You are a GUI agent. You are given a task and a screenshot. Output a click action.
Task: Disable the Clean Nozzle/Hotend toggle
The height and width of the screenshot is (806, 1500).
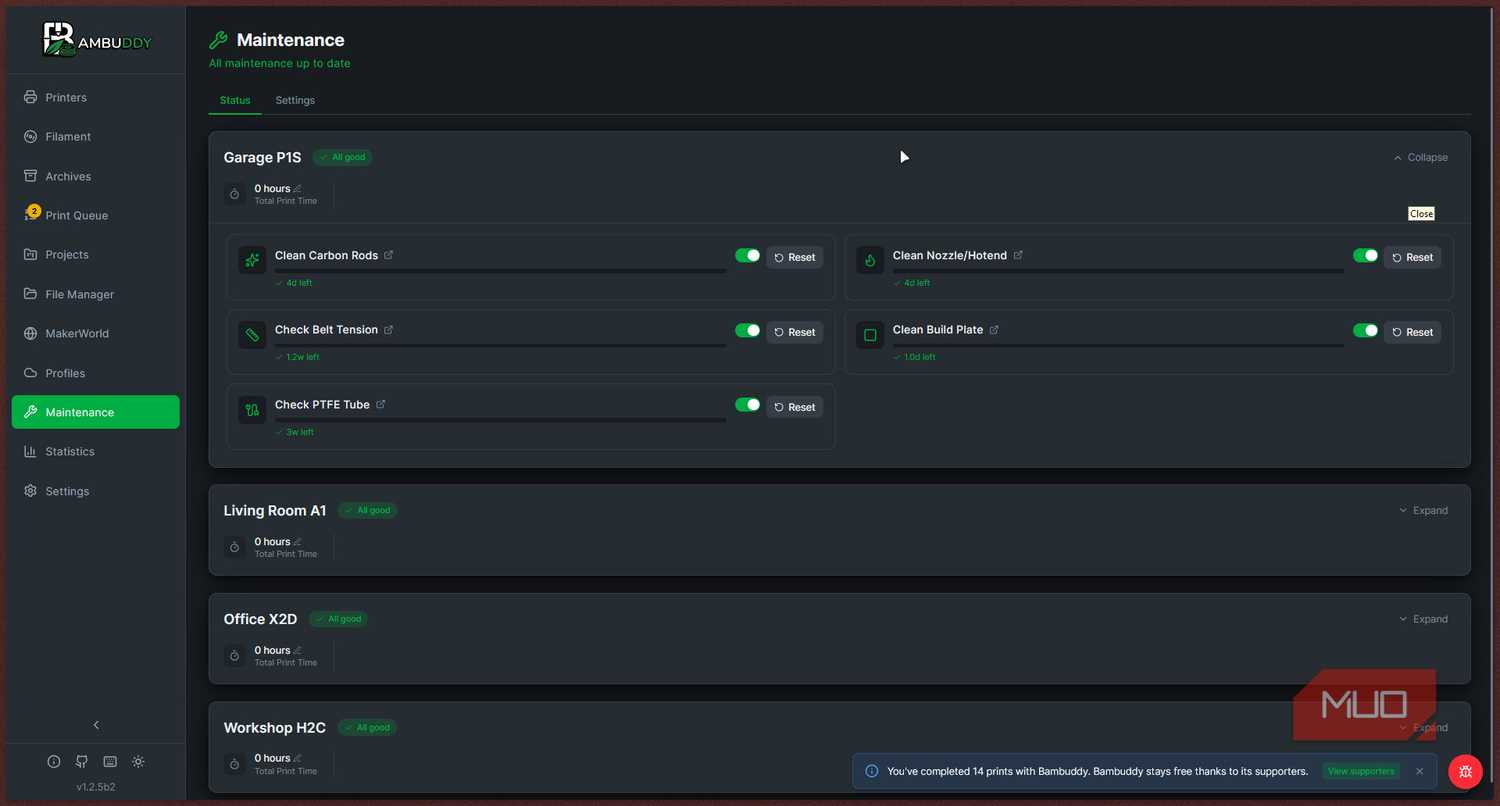pyautogui.click(x=1366, y=256)
